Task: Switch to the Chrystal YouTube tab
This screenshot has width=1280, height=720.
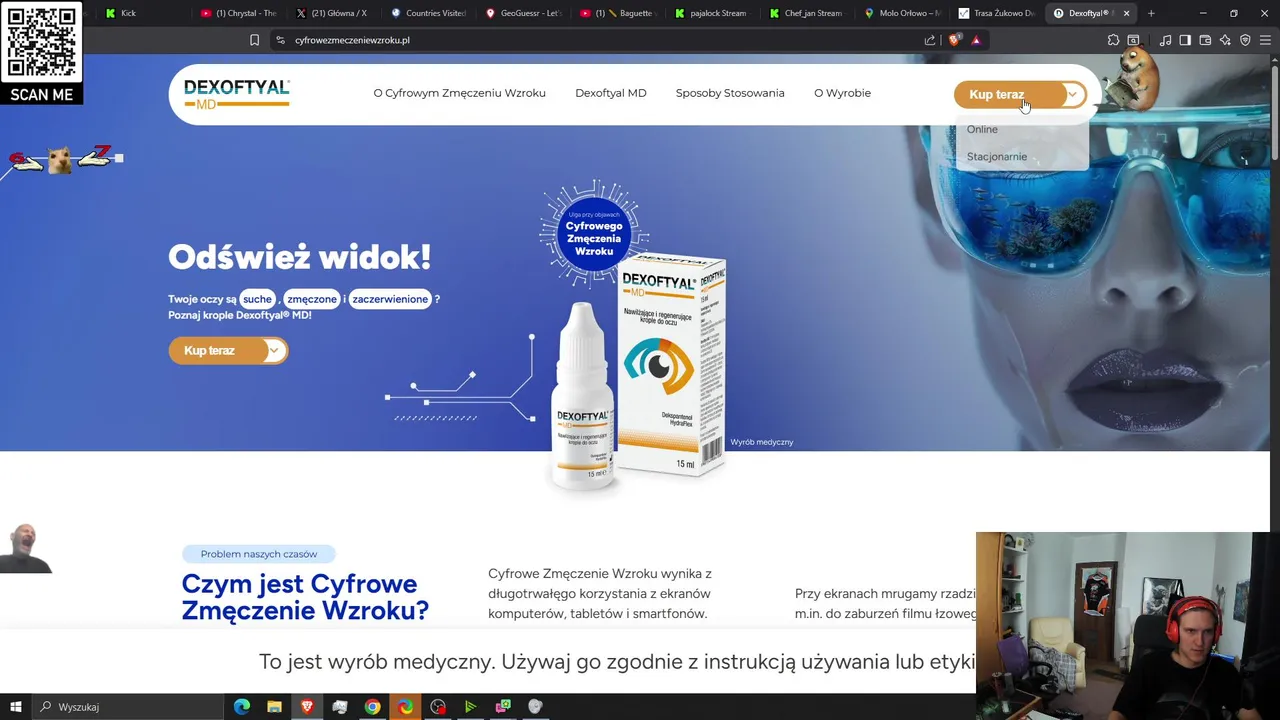Action: 240,13
